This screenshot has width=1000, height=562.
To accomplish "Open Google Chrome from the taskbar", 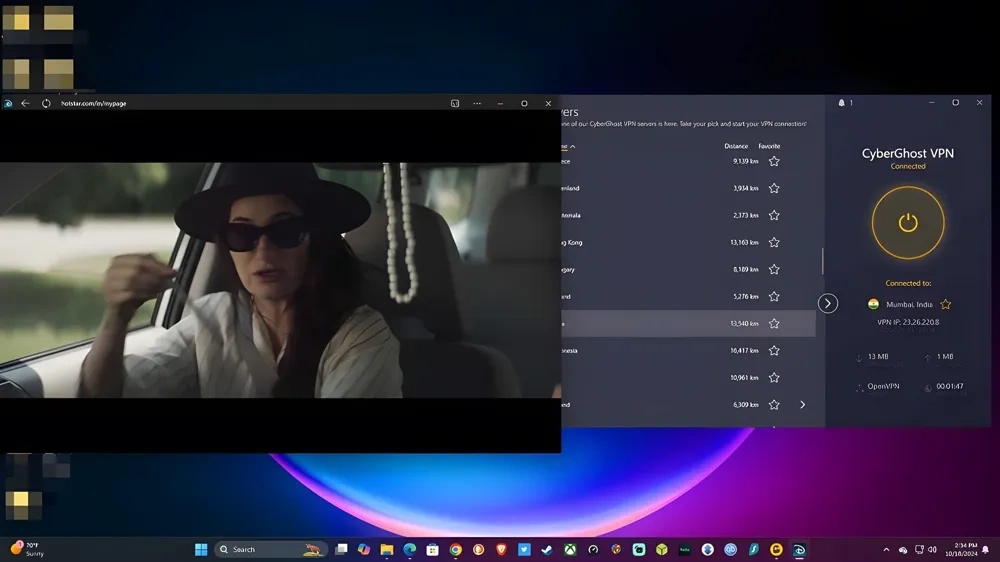I will pyautogui.click(x=455, y=549).
